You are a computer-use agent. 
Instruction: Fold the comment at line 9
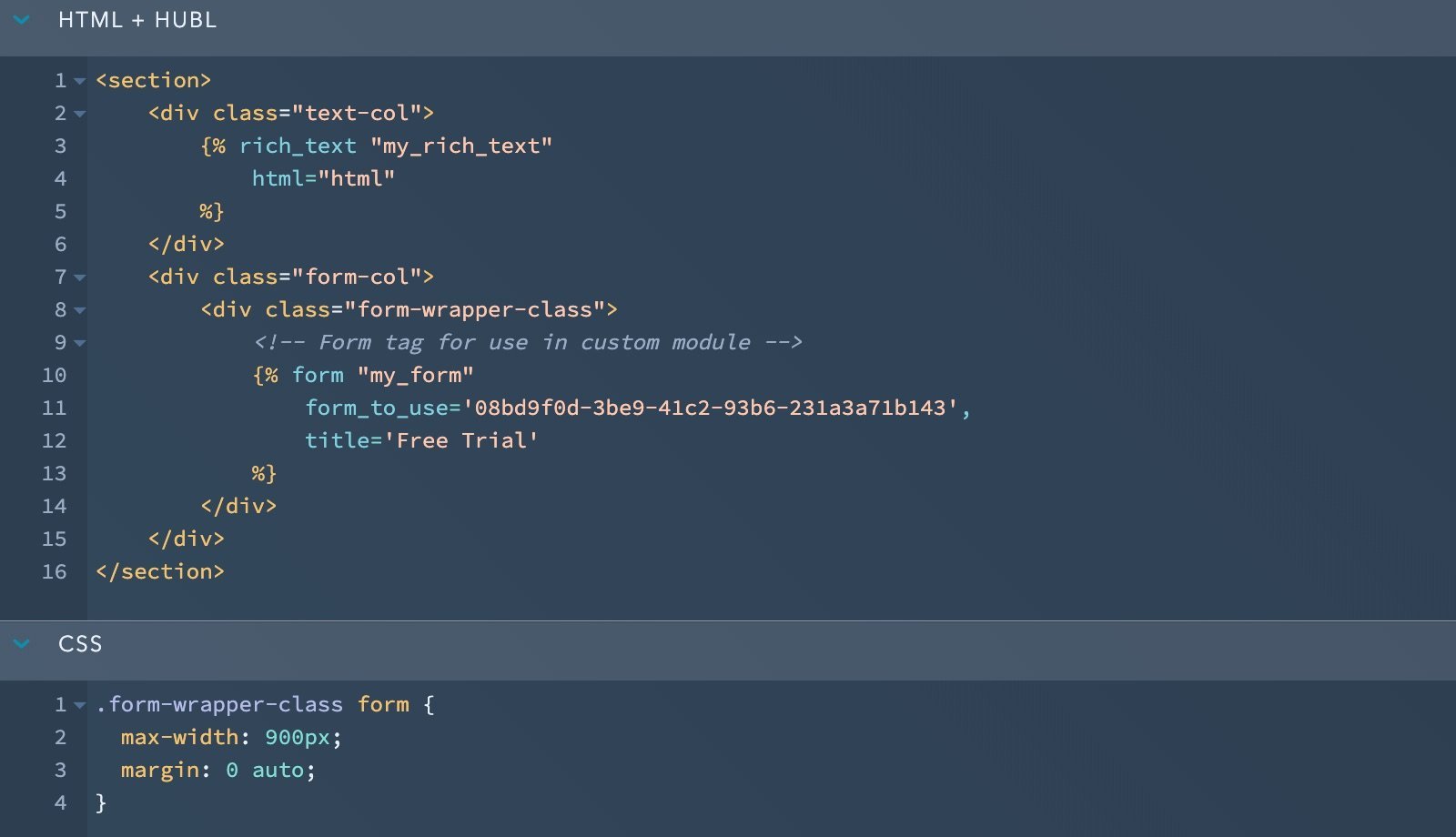click(x=80, y=343)
